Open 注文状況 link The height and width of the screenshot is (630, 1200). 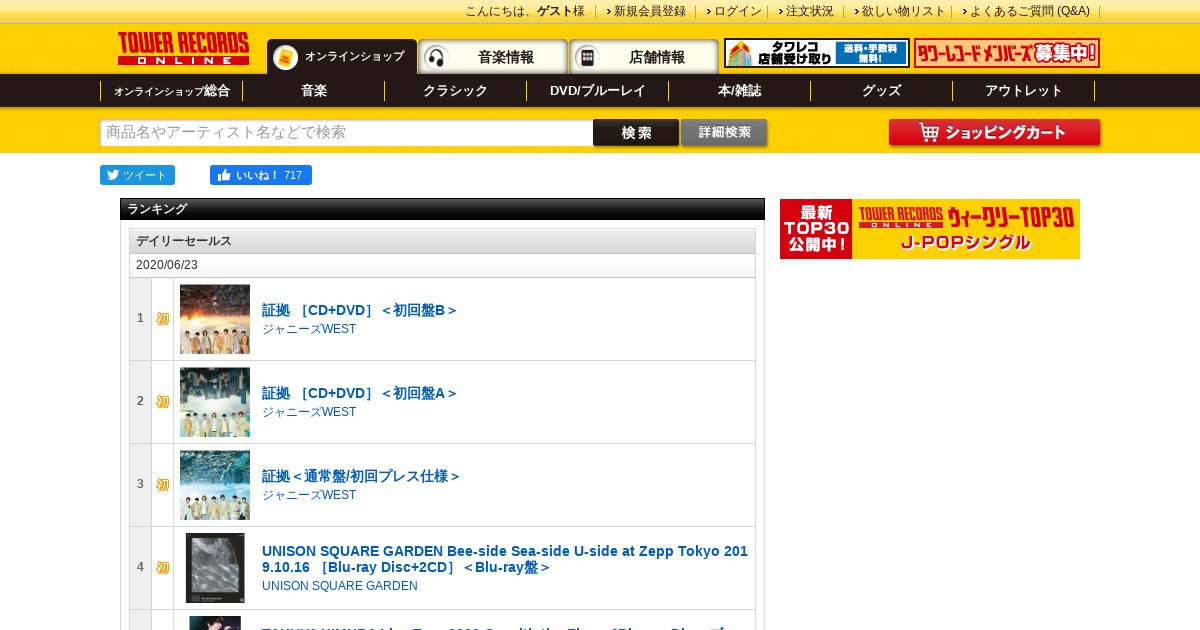[x=810, y=11]
